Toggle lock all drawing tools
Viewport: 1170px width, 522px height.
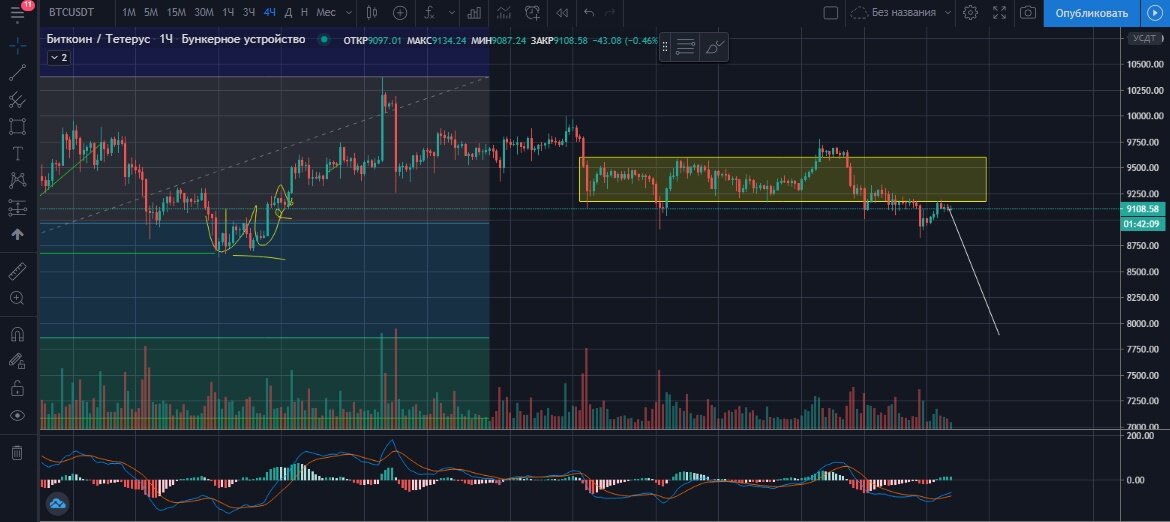click(x=17, y=388)
